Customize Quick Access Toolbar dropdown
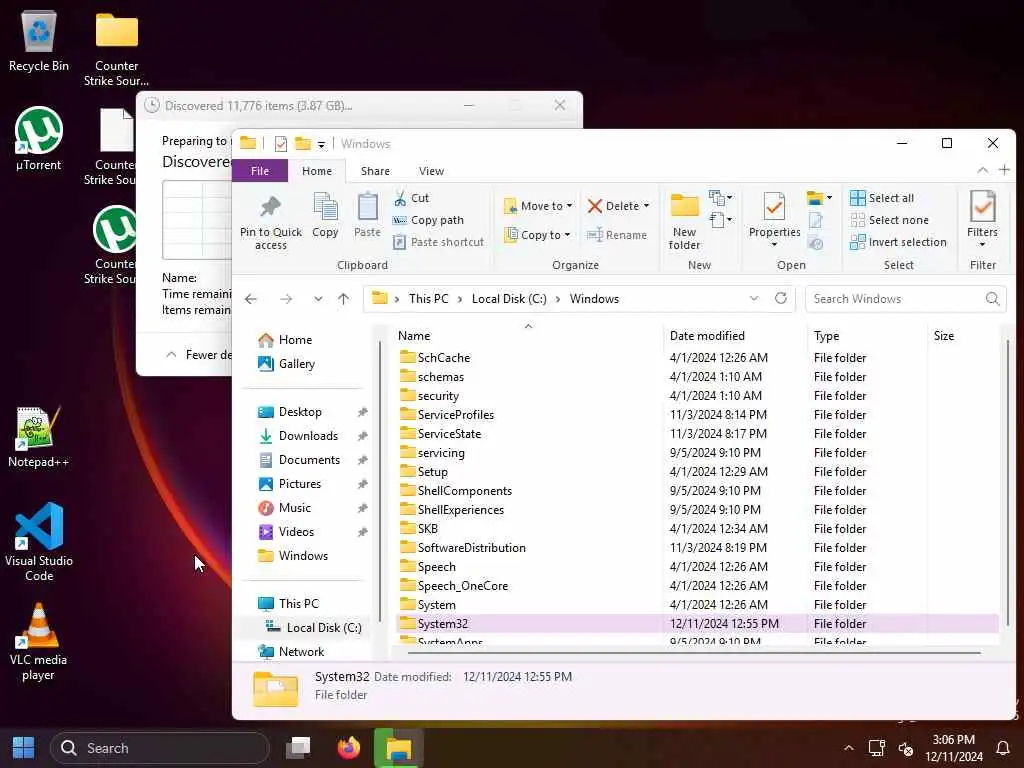Viewport: 1024px width, 768px height. (x=321, y=144)
